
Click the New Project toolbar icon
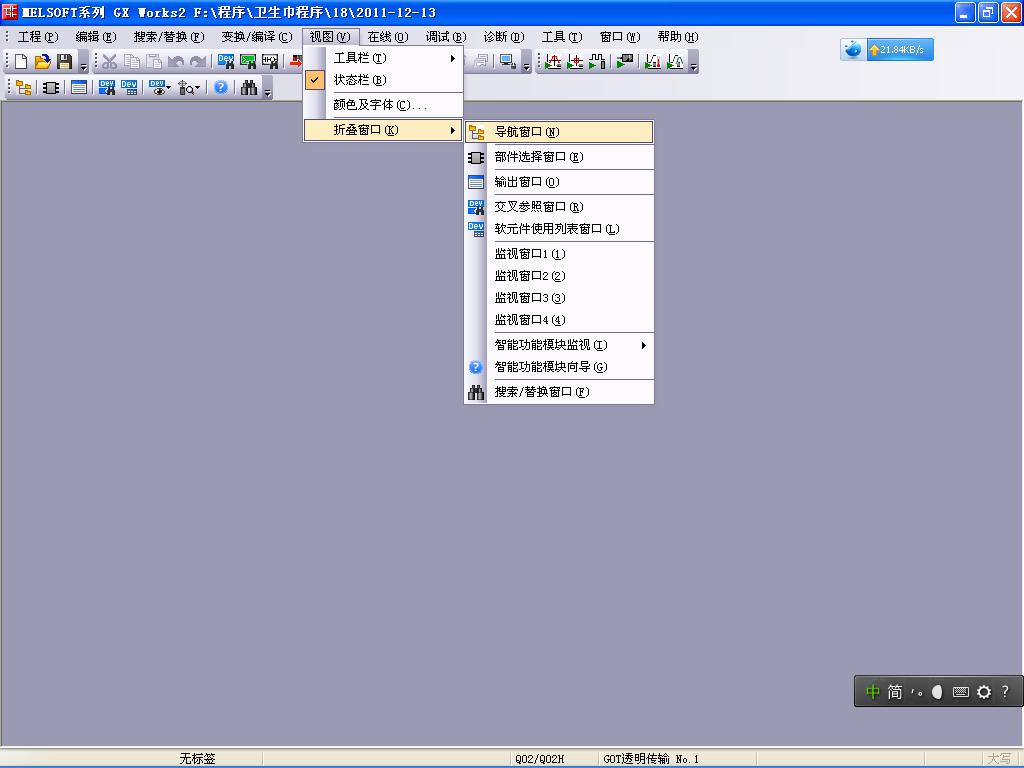[x=21, y=62]
